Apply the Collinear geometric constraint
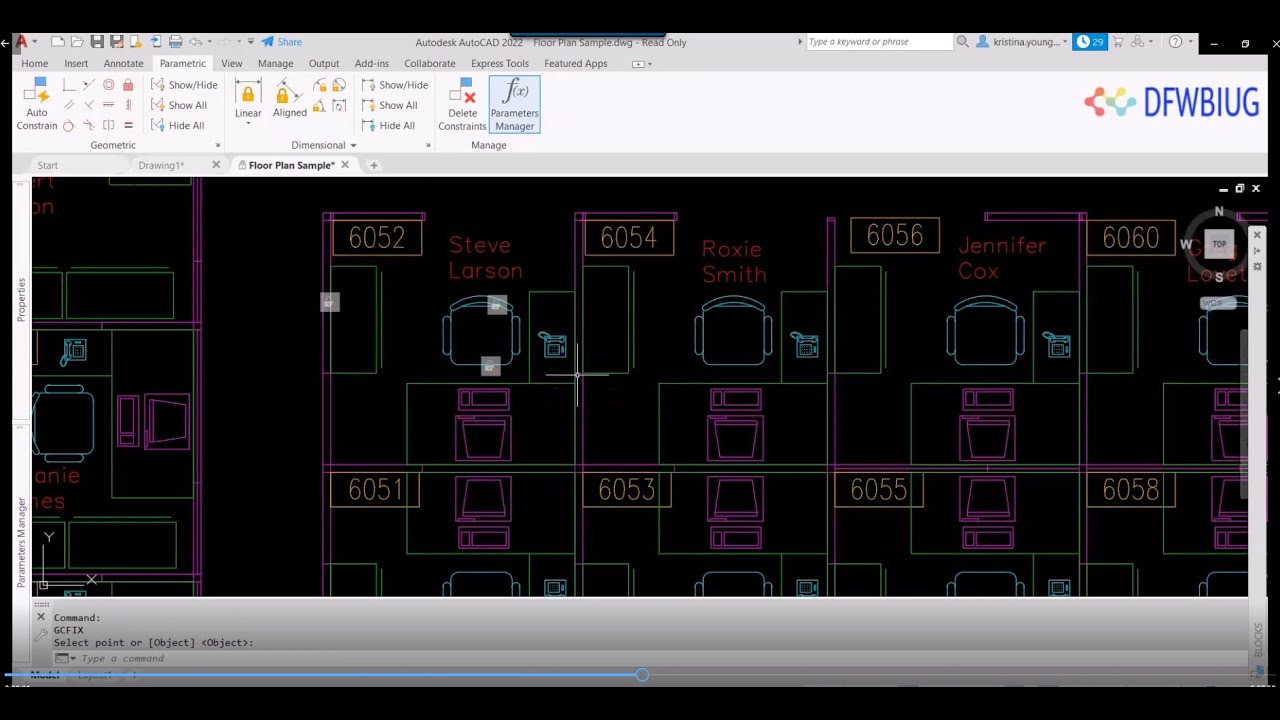The width and height of the screenshot is (1280, 720). (x=88, y=85)
